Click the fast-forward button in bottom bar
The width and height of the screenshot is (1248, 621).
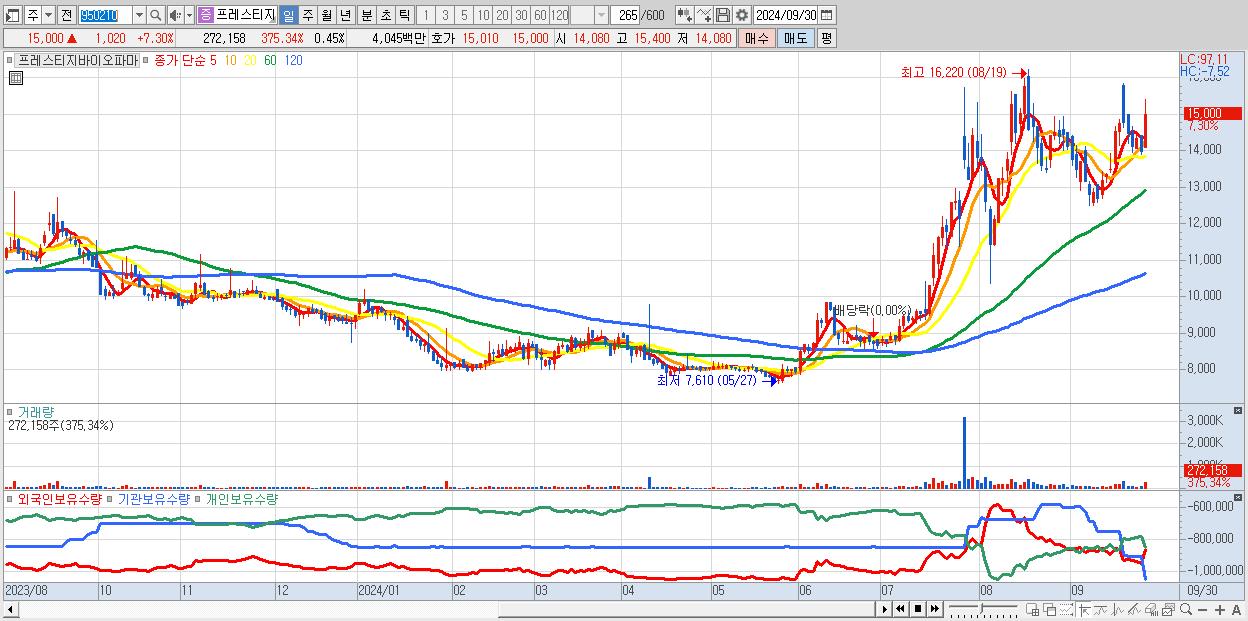click(934, 609)
